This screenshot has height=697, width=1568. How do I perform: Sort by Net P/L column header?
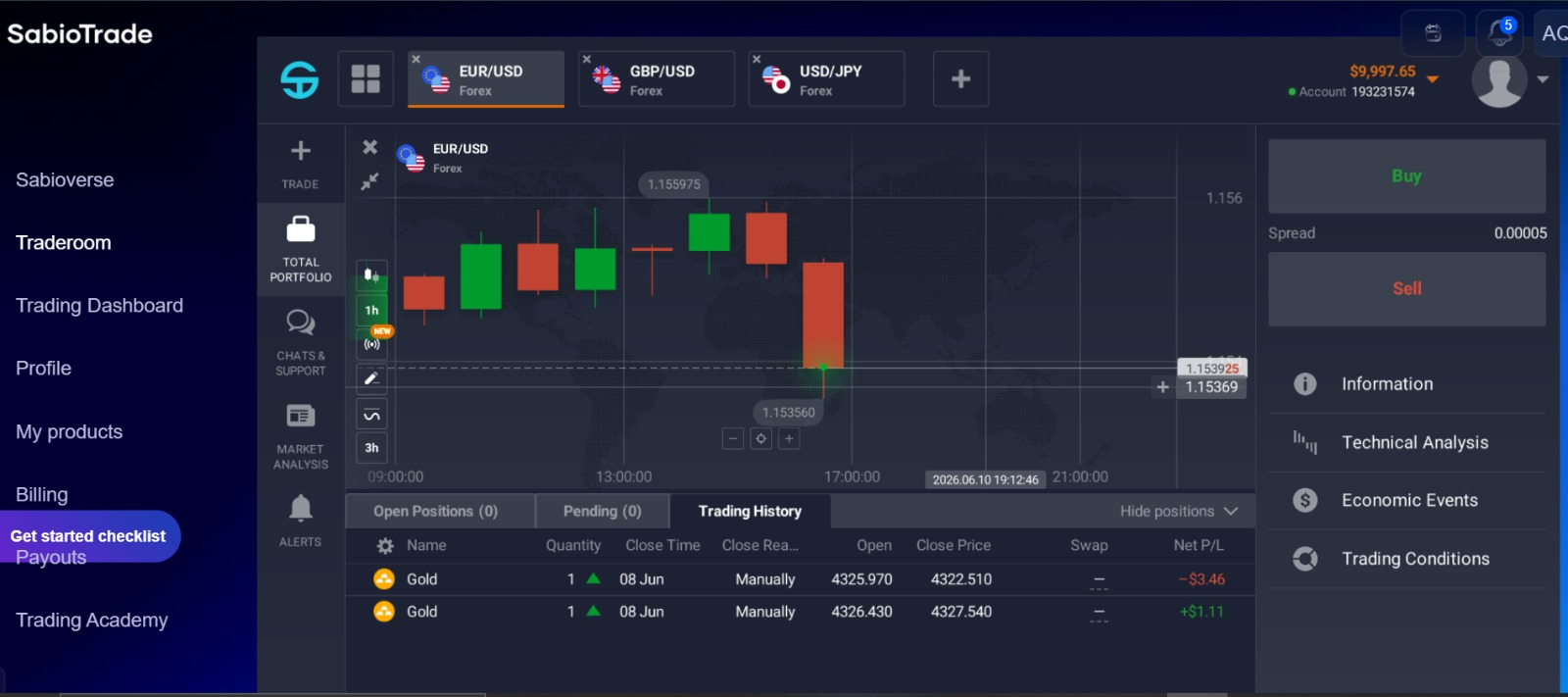point(1199,545)
